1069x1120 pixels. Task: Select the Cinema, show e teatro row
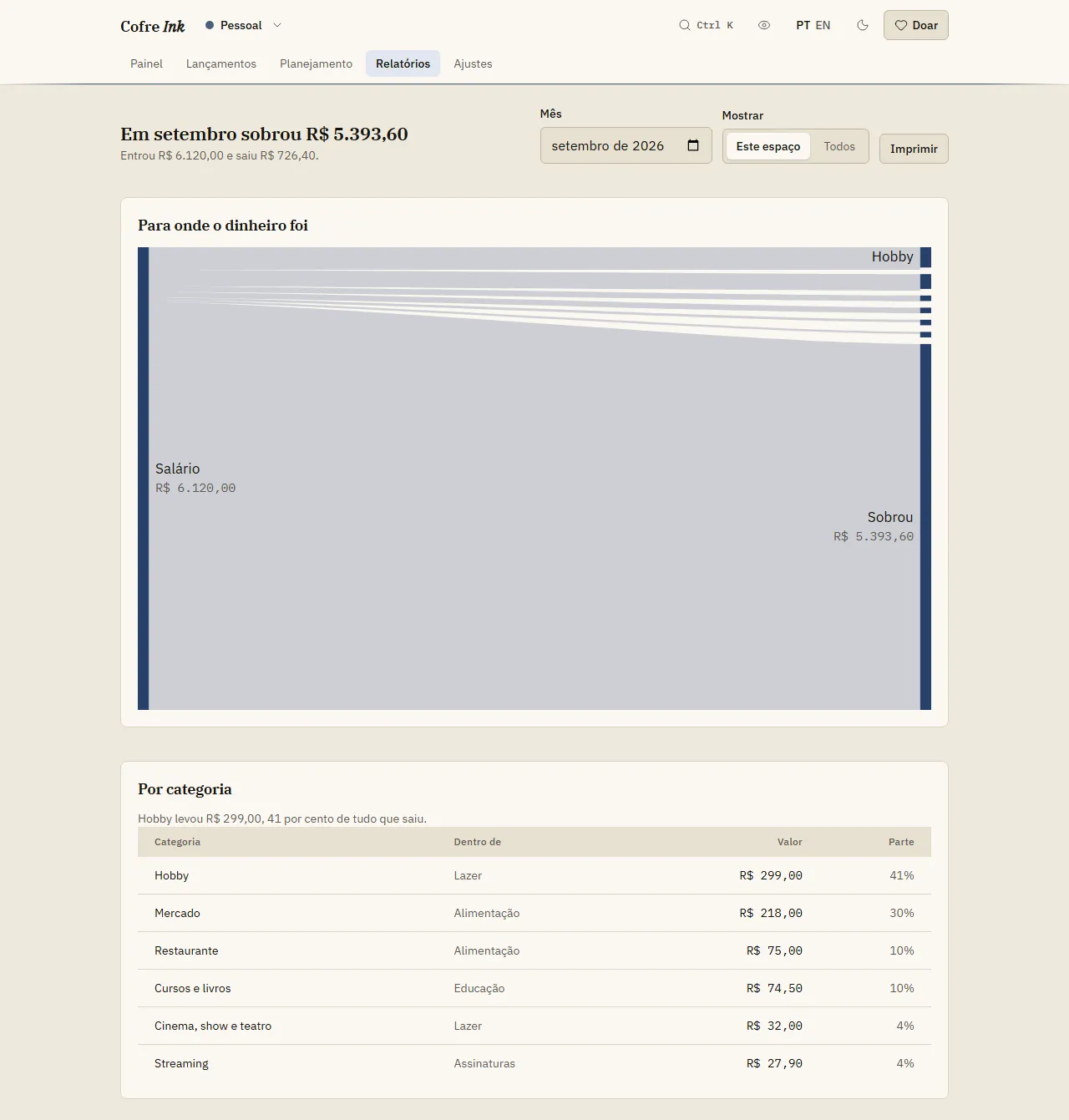coord(534,1026)
